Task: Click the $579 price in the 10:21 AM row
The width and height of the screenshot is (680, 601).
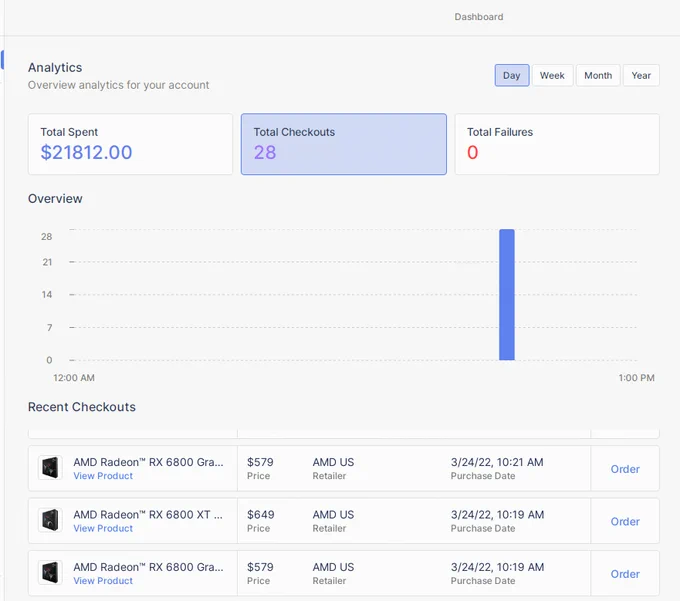Action: tap(260, 462)
